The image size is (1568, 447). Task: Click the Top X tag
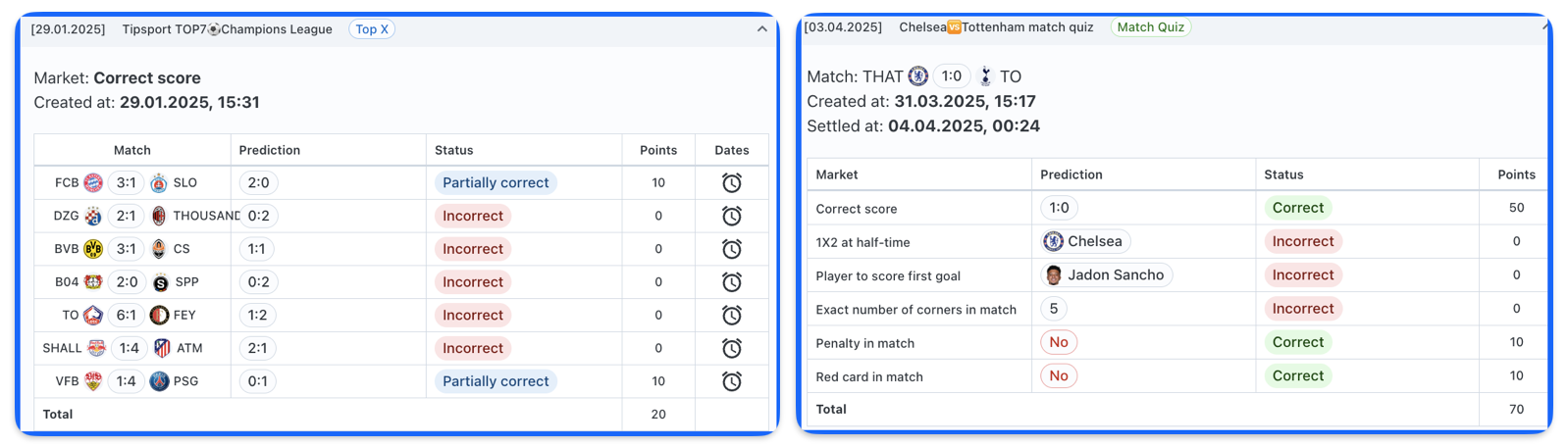click(x=372, y=29)
